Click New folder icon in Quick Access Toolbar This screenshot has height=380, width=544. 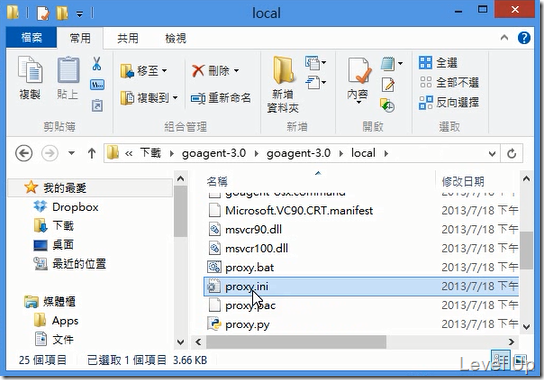point(62,13)
